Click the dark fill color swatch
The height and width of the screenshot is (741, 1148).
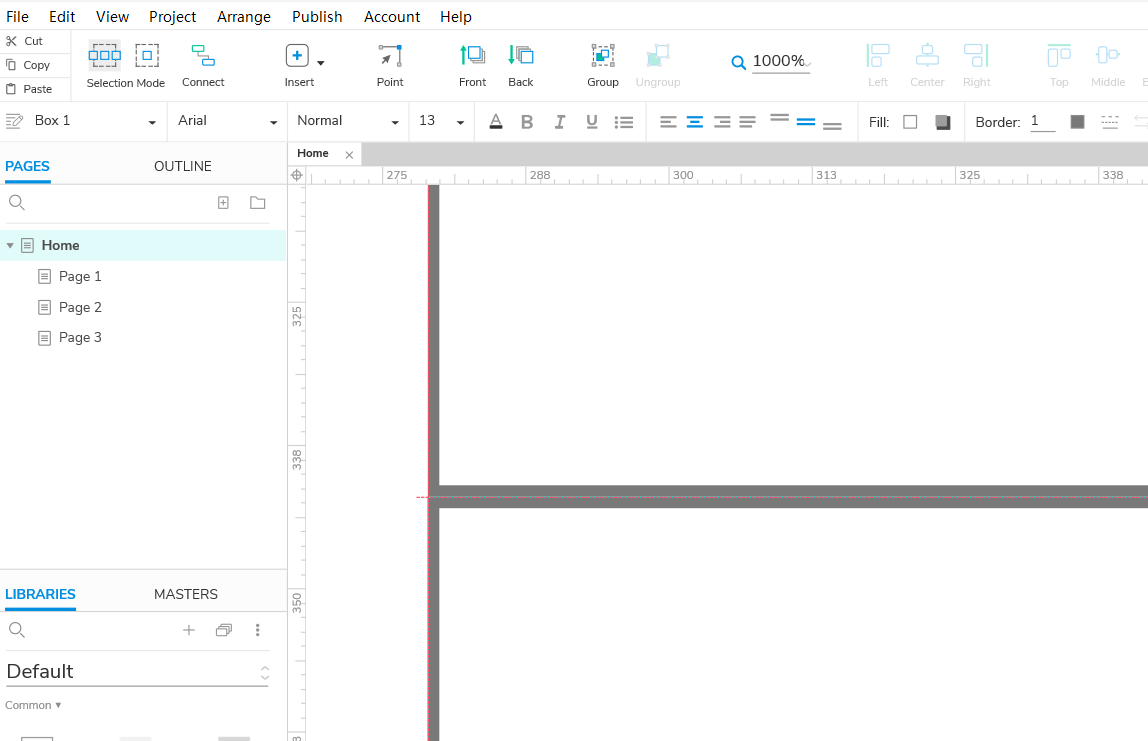point(942,122)
